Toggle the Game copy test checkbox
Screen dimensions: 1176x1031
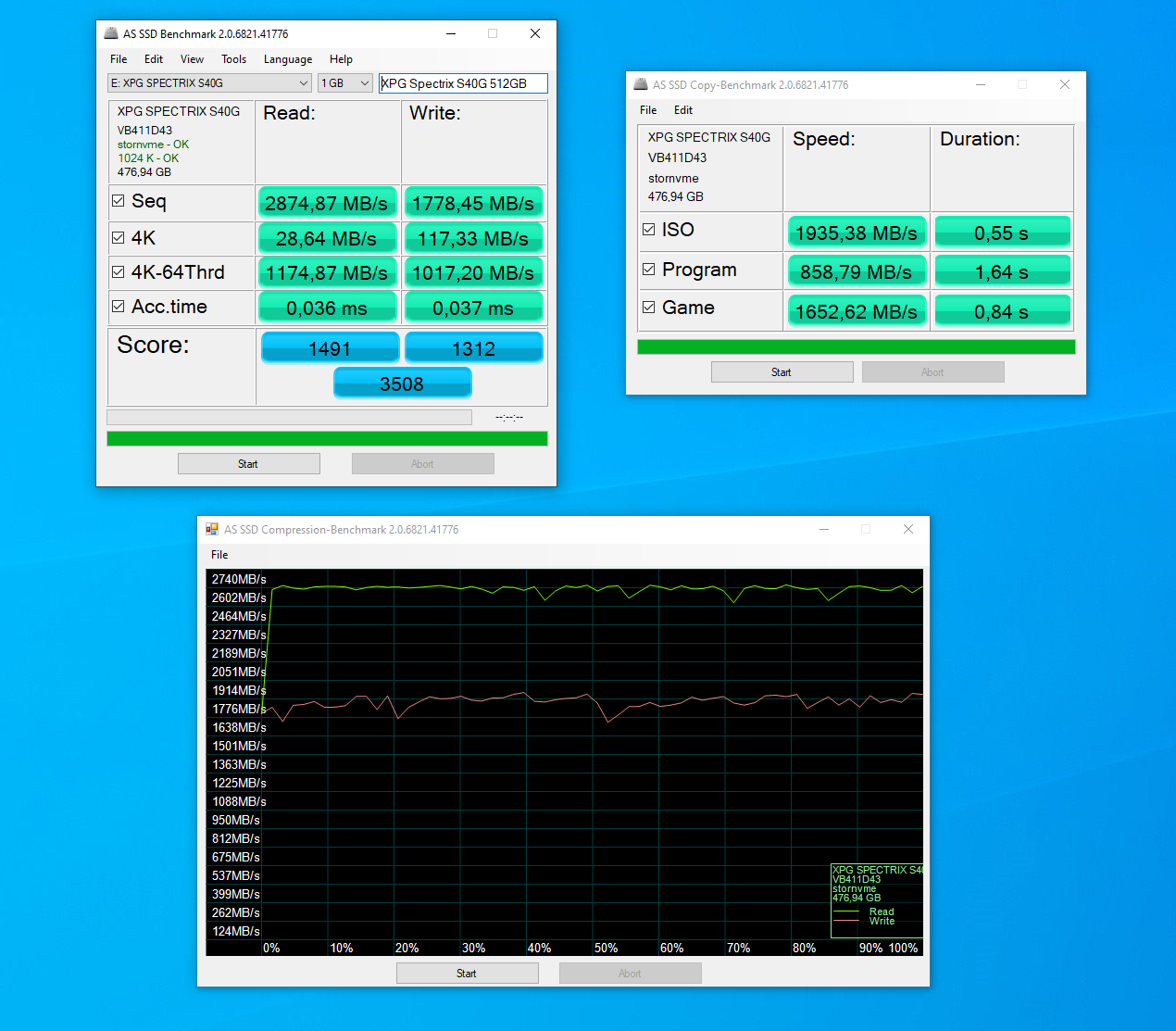(648, 308)
